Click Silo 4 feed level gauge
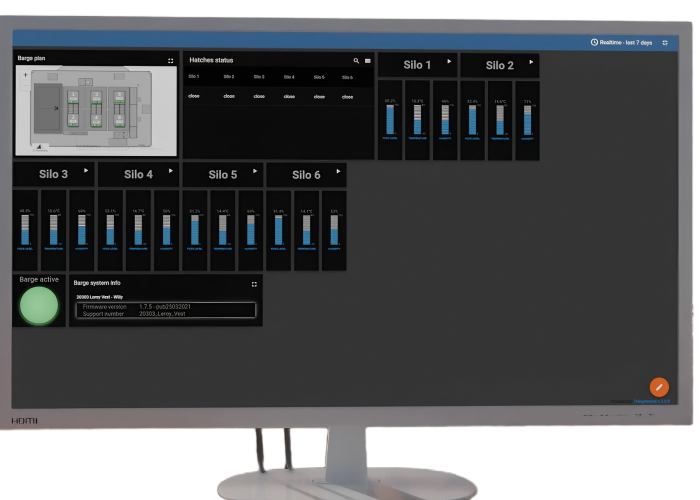Image resolution: width=700 pixels, height=500 pixels. click(110, 230)
